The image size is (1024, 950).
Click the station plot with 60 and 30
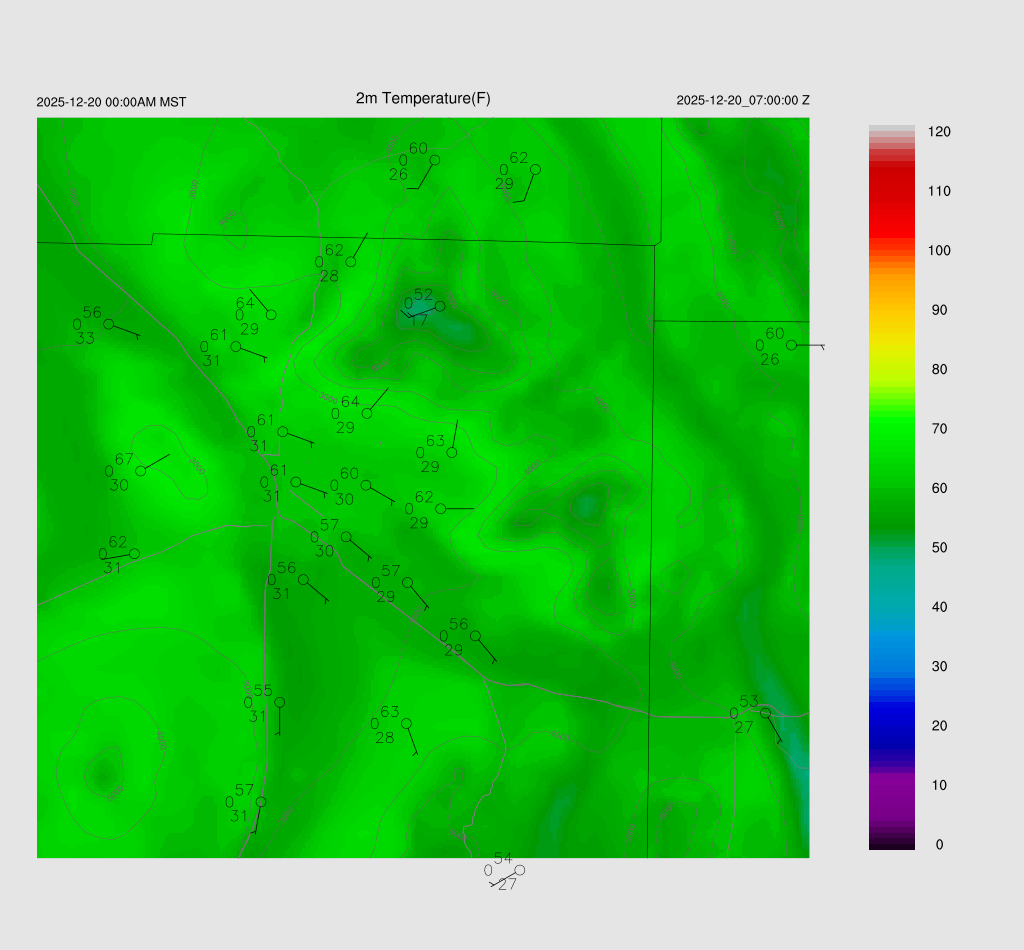click(365, 485)
